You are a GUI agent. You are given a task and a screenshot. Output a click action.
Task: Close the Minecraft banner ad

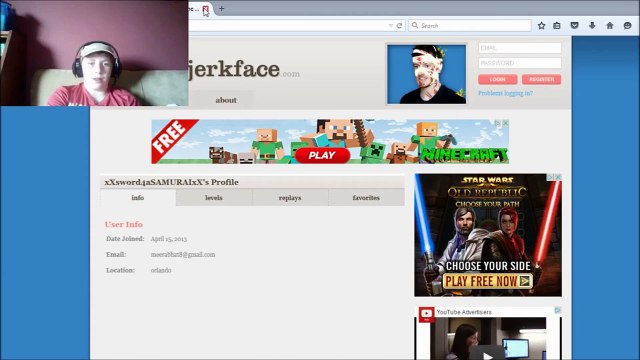(505, 123)
